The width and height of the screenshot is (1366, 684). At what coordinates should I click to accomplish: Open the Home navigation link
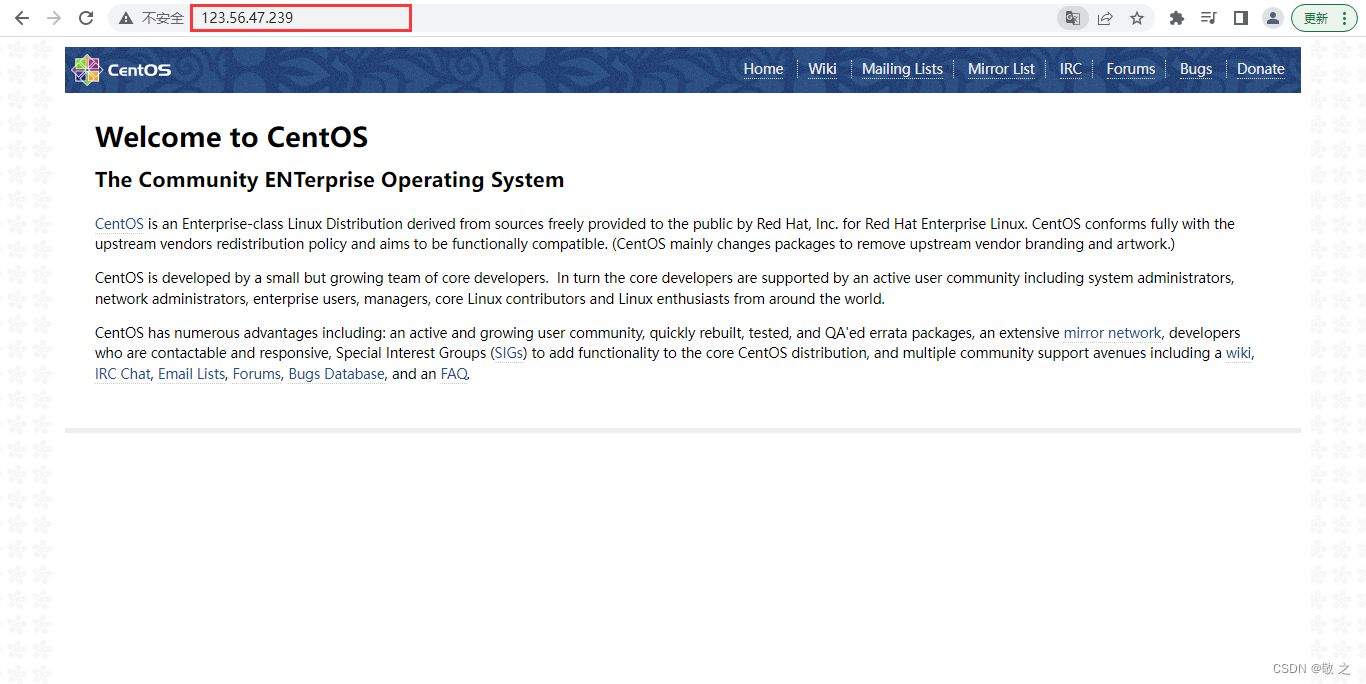point(763,69)
